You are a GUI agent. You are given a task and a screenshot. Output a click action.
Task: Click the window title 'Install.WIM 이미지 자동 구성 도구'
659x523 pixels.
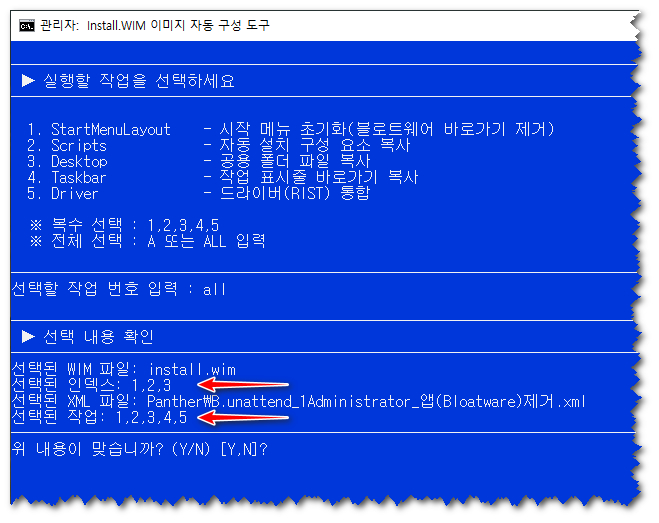point(178,26)
